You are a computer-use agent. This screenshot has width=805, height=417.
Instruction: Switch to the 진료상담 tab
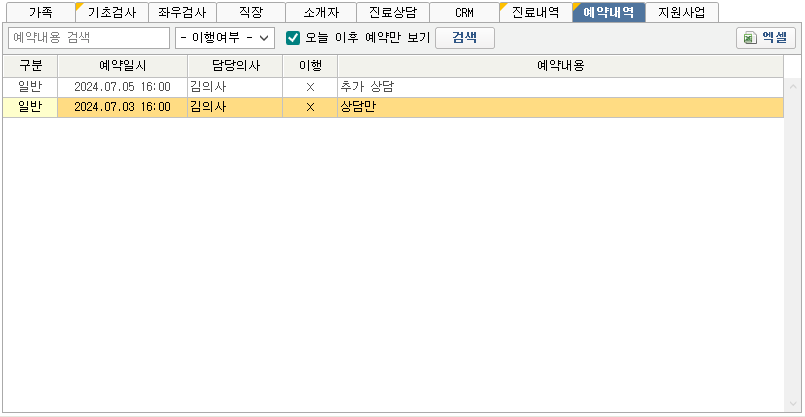pyautogui.click(x=392, y=13)
